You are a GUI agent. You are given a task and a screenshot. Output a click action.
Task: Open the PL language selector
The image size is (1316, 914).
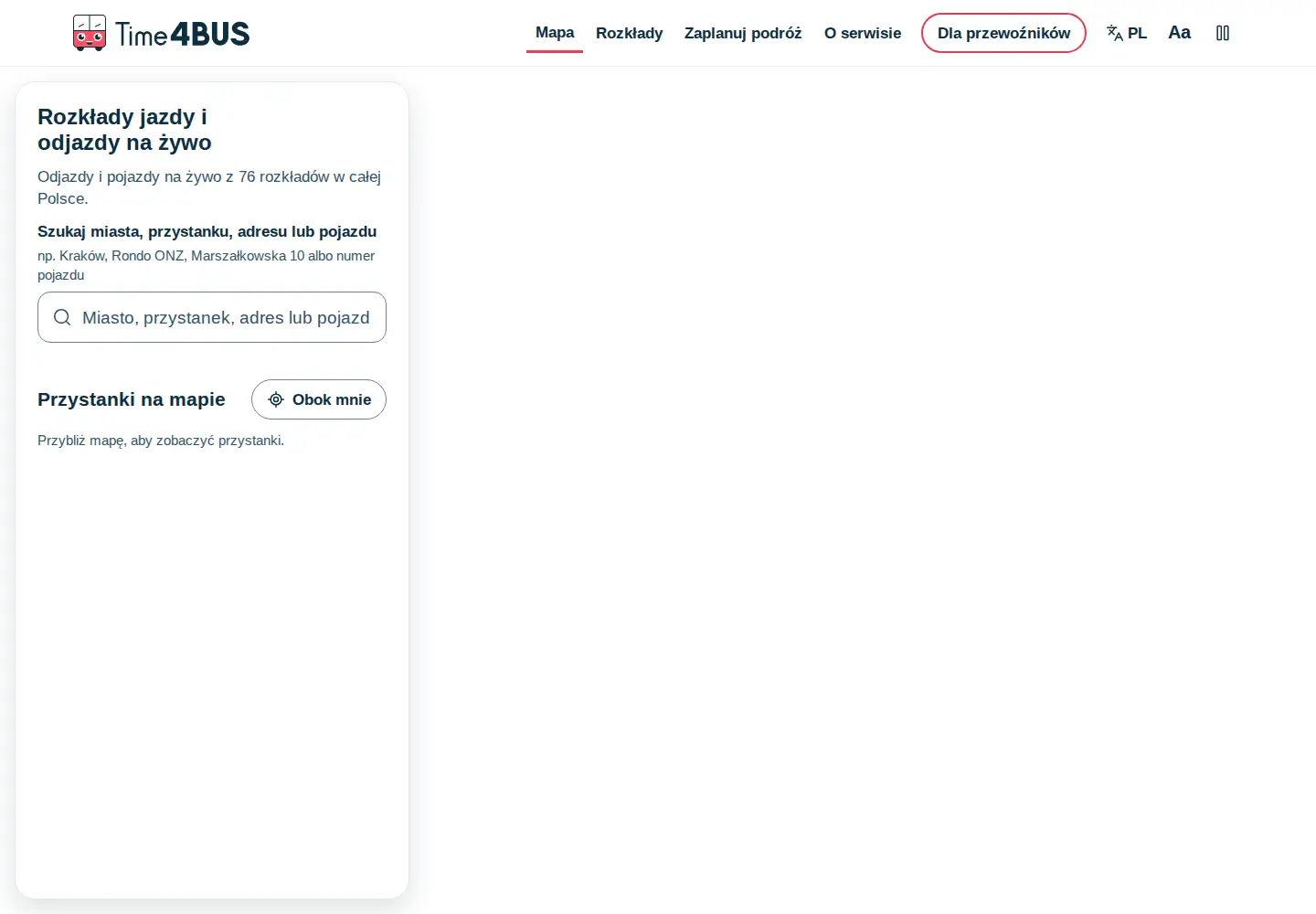tap(1127, 33)
